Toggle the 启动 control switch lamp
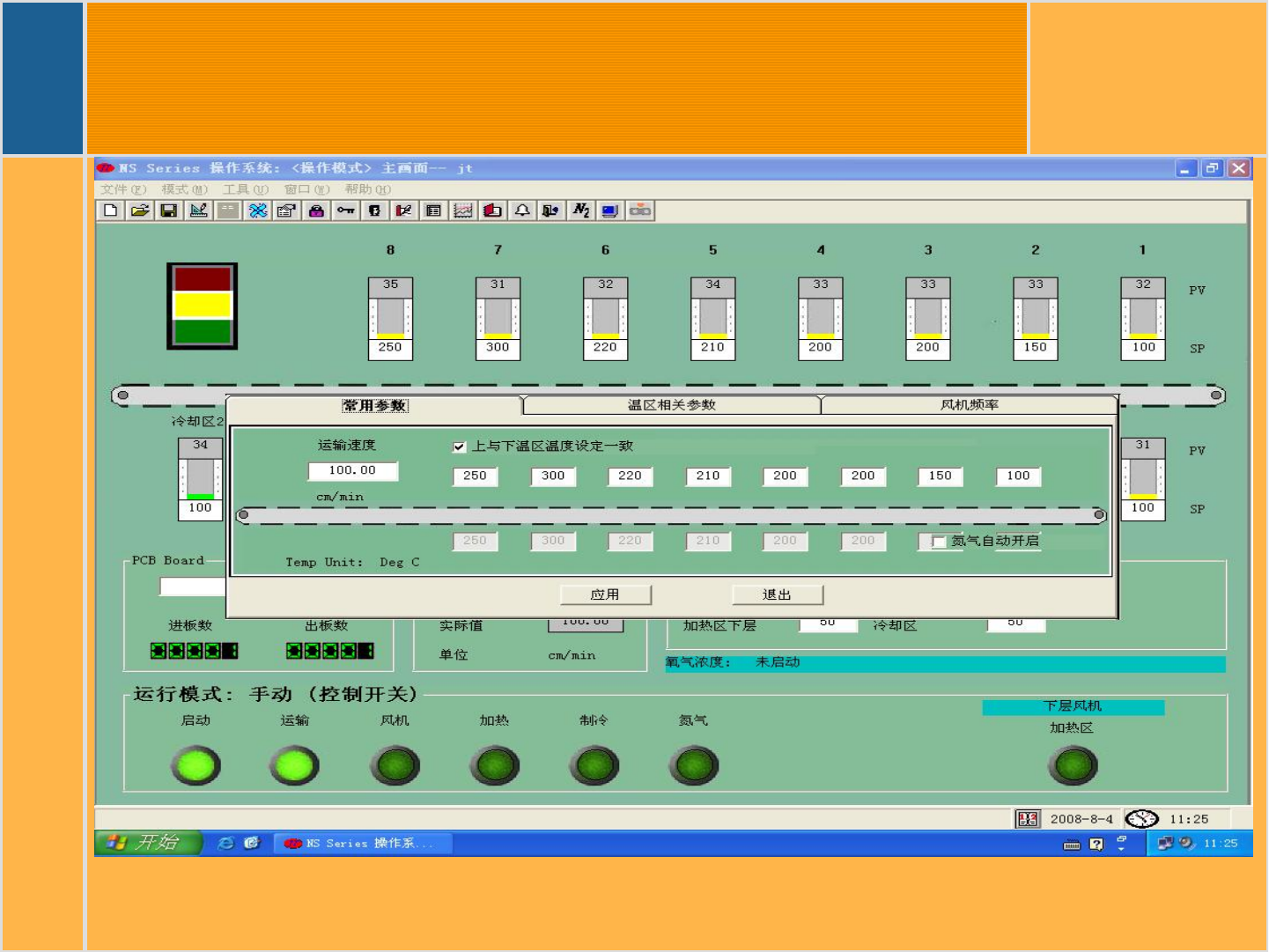1269x952 pixels. 196,765
